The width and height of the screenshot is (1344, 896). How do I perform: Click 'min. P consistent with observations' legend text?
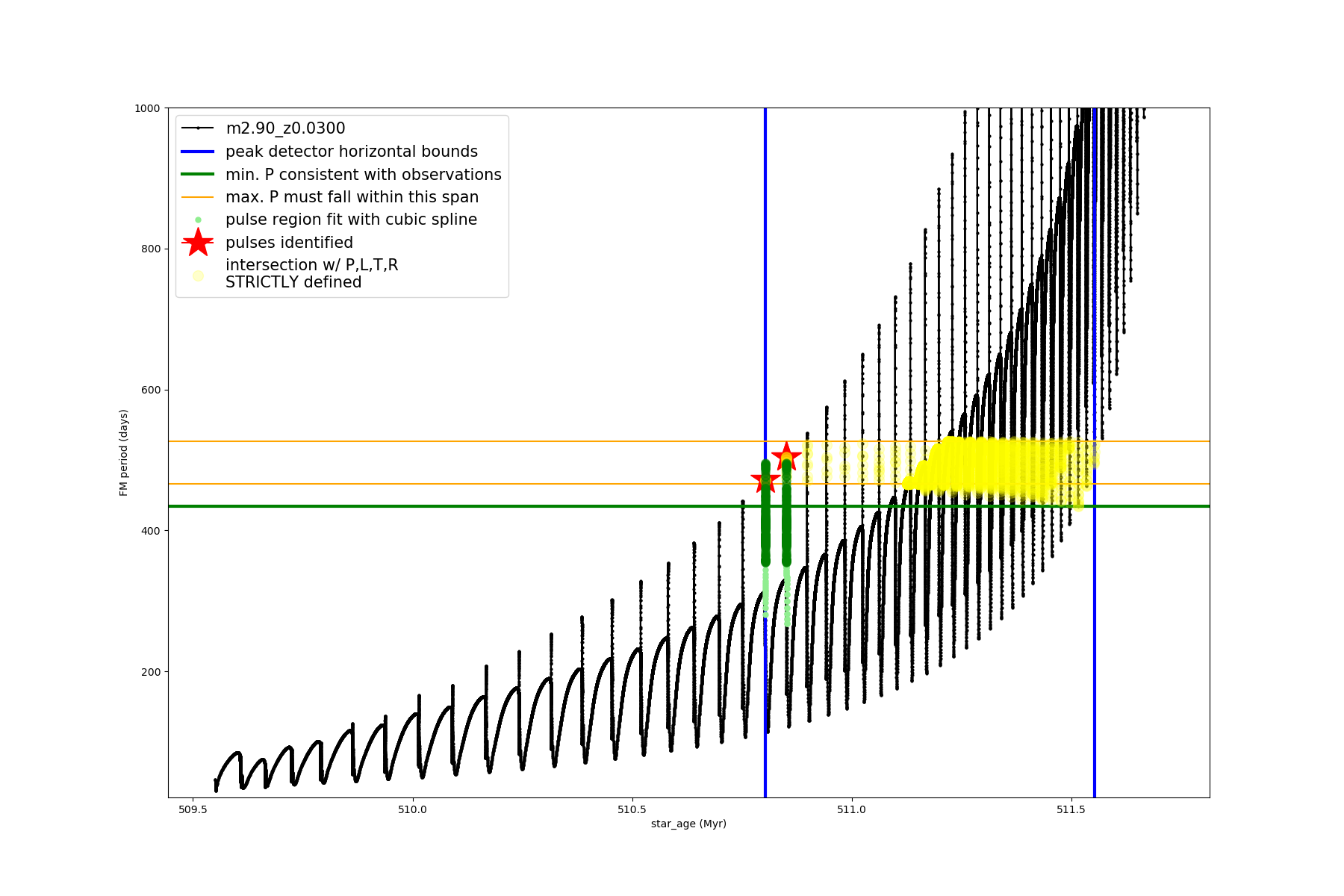pos(363,175)
